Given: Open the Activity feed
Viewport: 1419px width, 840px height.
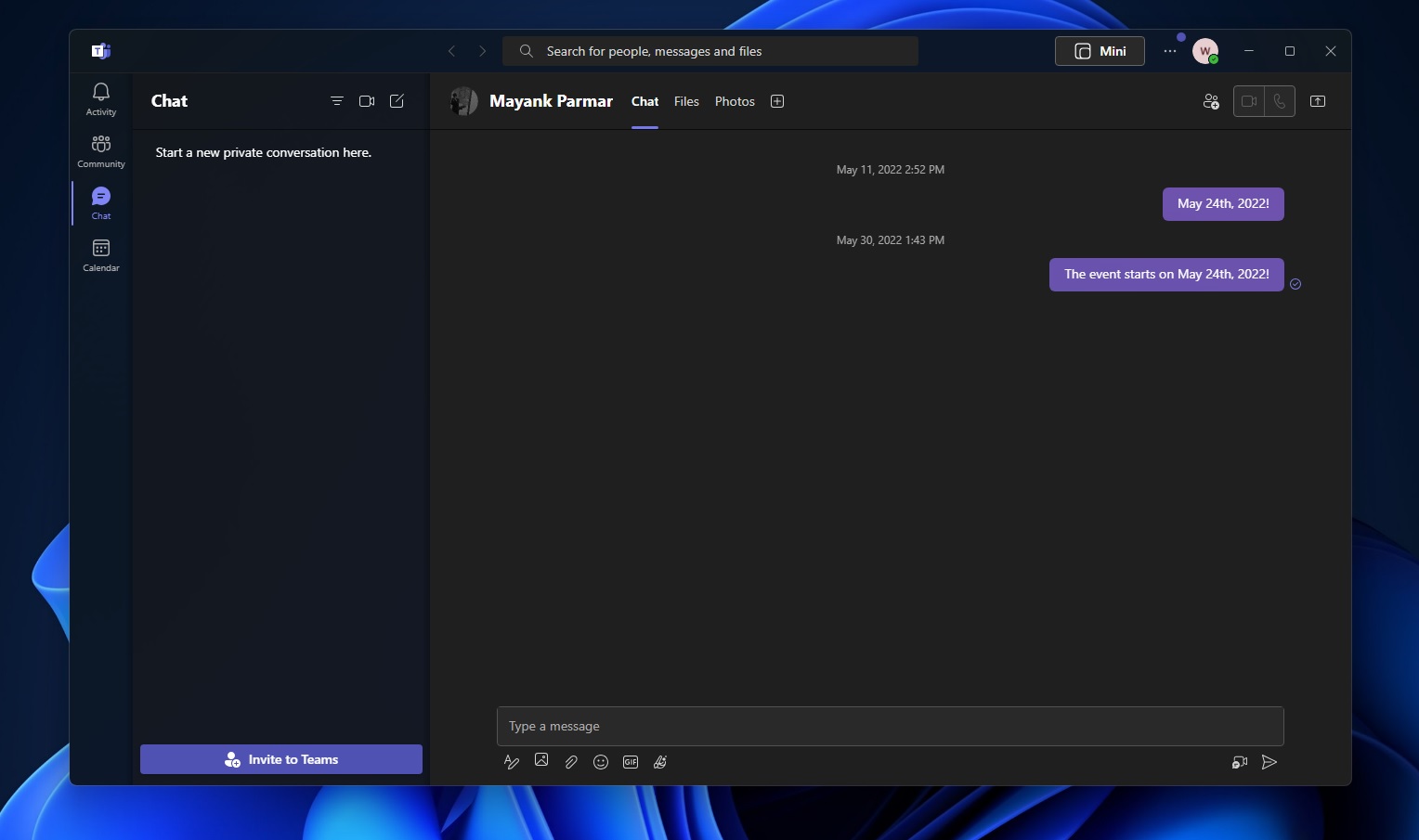Looking at the screenshot, I should [x=101, y=98].
